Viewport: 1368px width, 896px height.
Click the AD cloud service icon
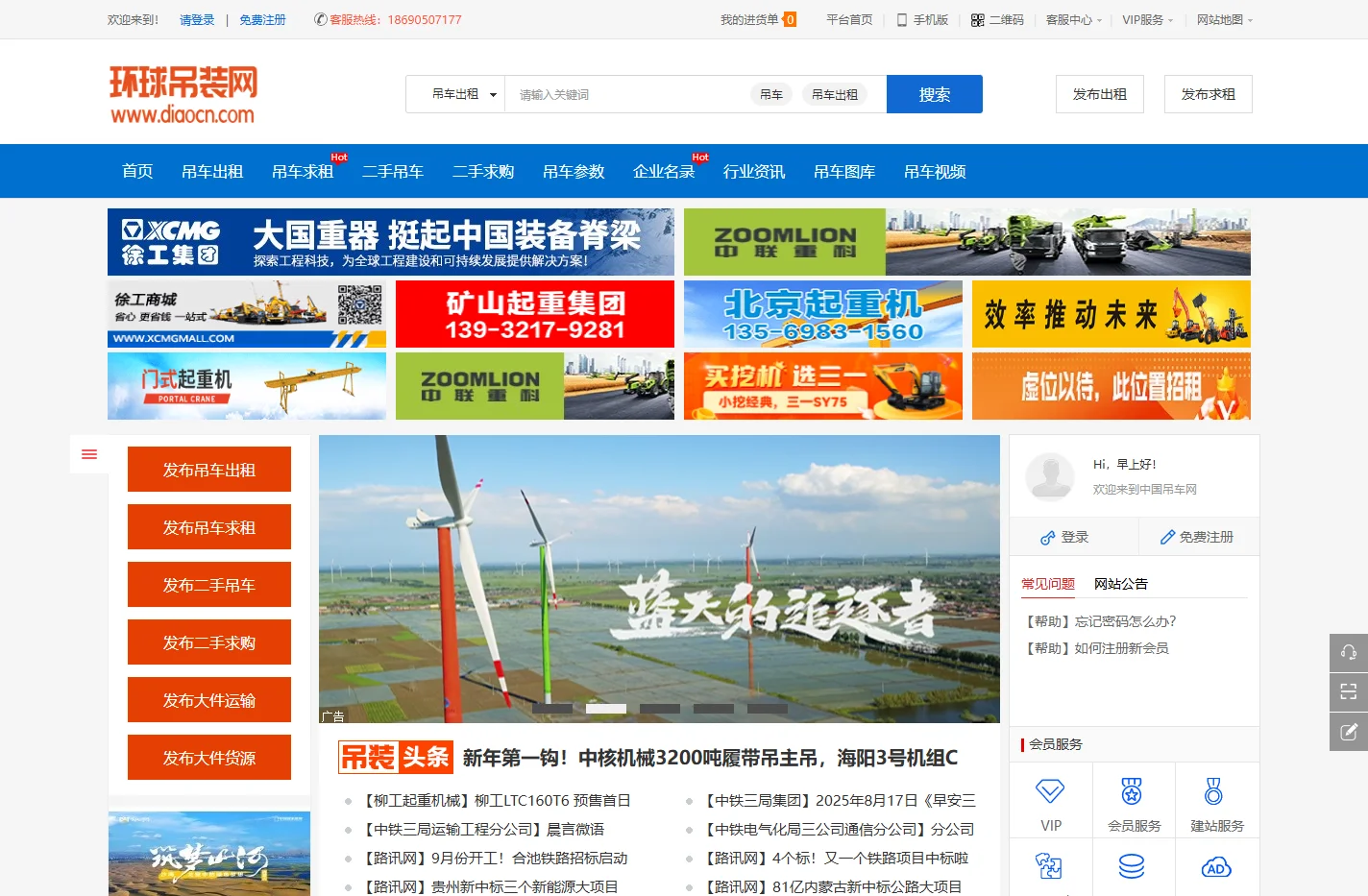[x=1216, y=867]
